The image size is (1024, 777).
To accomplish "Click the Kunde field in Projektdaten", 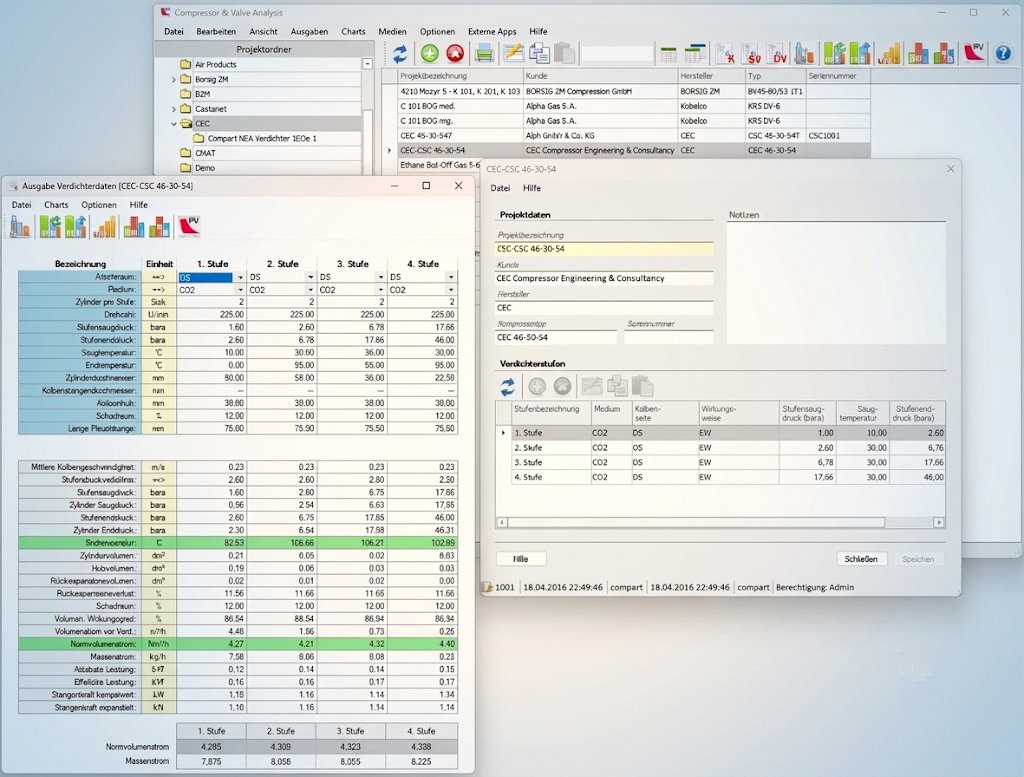I will [603, 278].
